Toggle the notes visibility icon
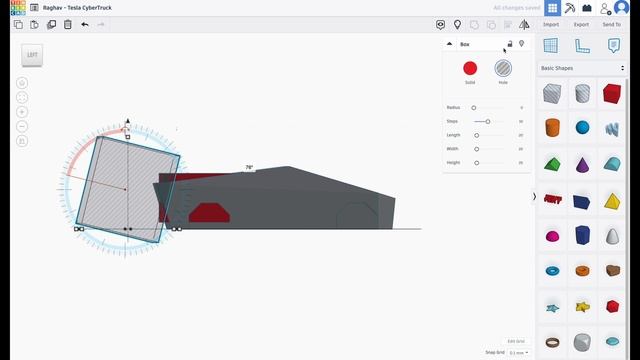Image resolution: width=640 pixels, height=360 pixels. [x=440, y=24]
